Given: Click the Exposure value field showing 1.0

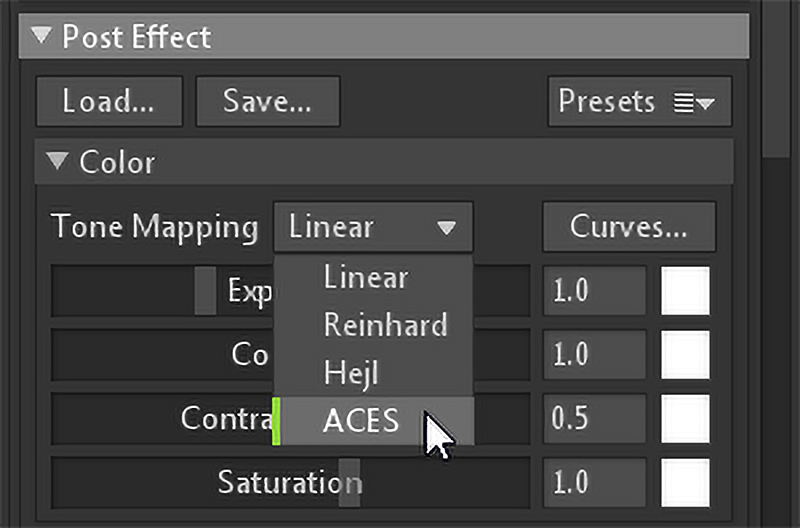Looking at the screenshot, I should click(595, 291).
